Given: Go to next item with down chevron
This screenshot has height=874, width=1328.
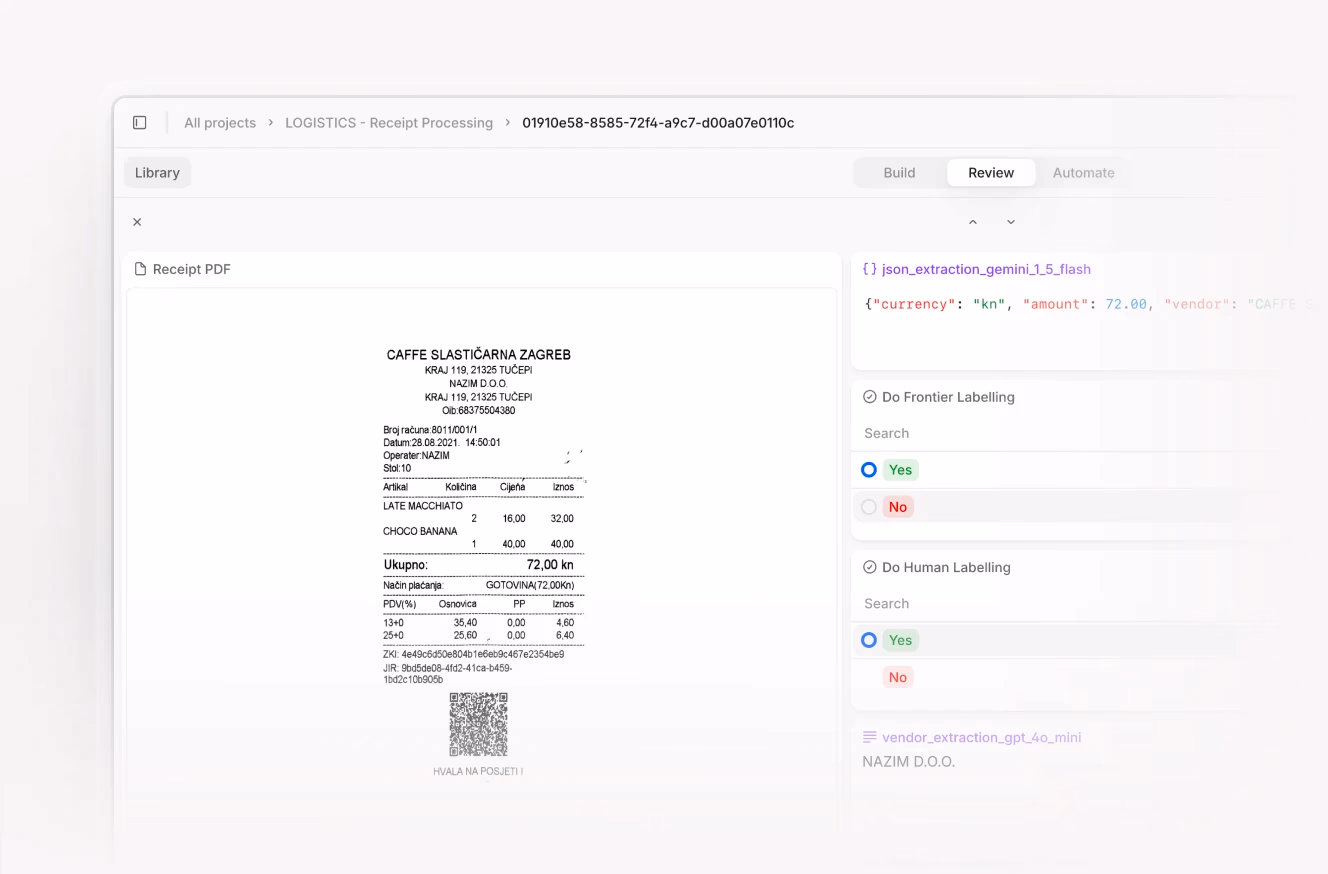Looking at the screenshot, I should pos(1011,222).
